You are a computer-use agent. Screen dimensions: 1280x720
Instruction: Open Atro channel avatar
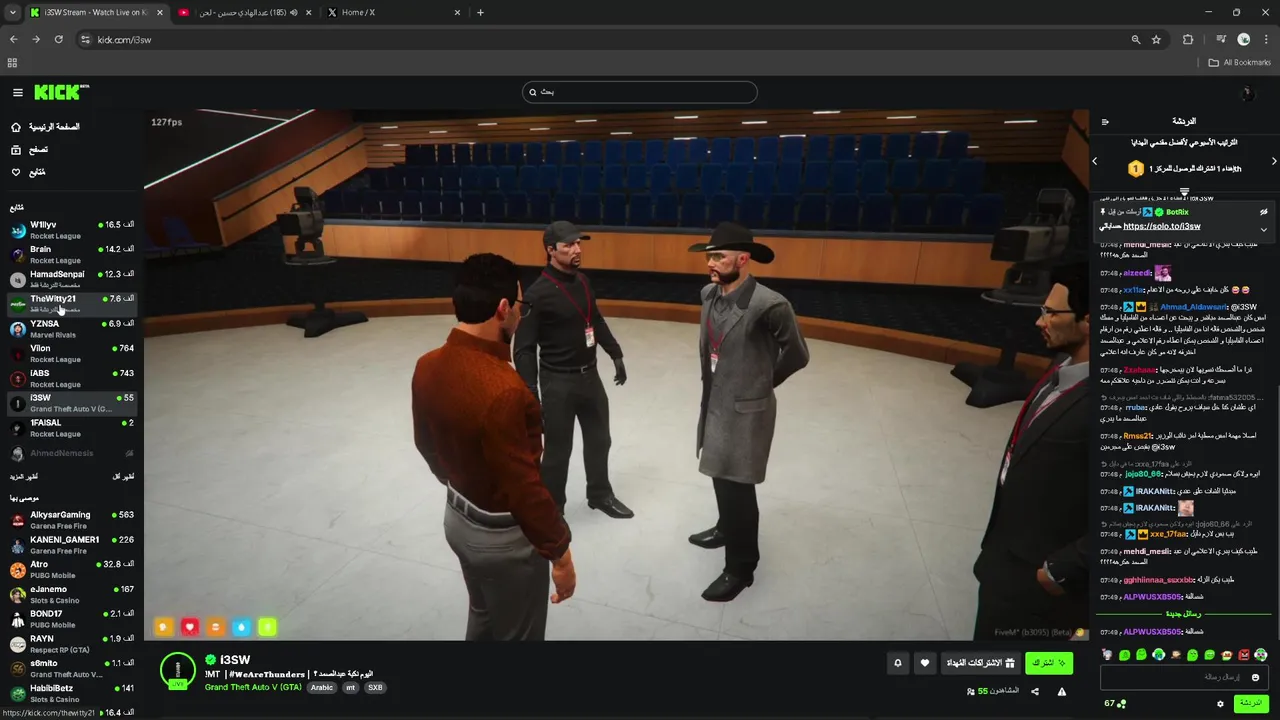tap(17, 570)
